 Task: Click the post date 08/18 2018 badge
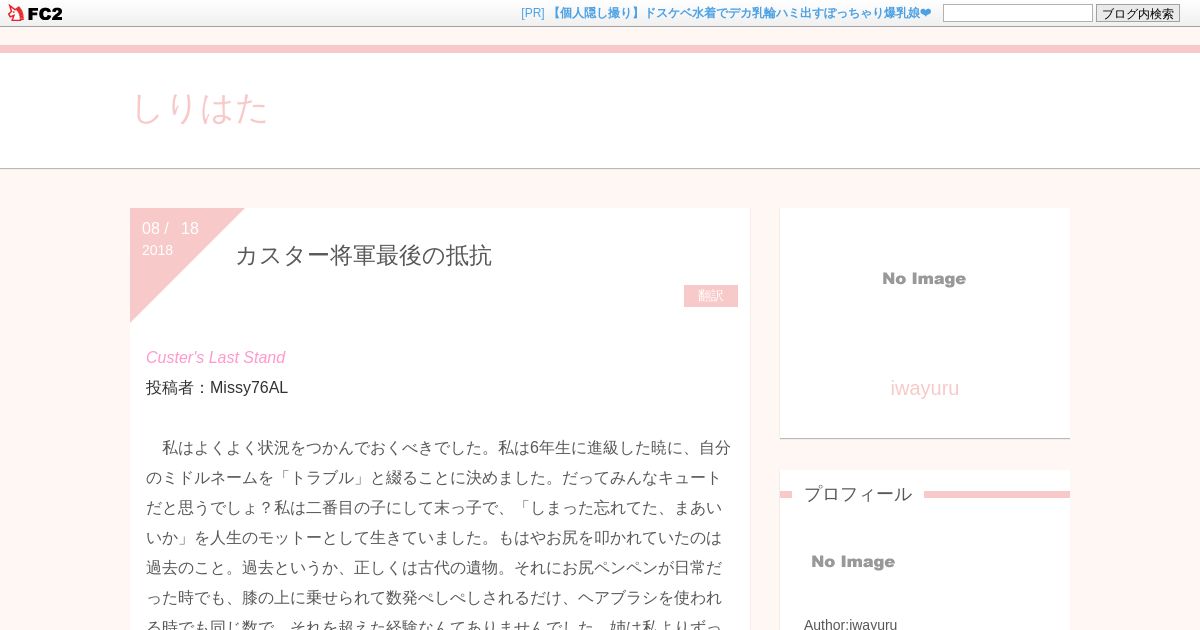[171, 238]
